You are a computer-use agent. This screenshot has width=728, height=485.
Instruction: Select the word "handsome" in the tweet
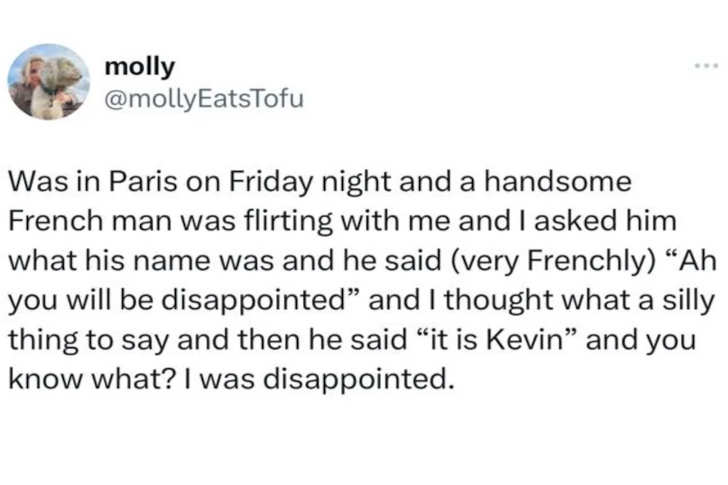(x=556, y=182)
